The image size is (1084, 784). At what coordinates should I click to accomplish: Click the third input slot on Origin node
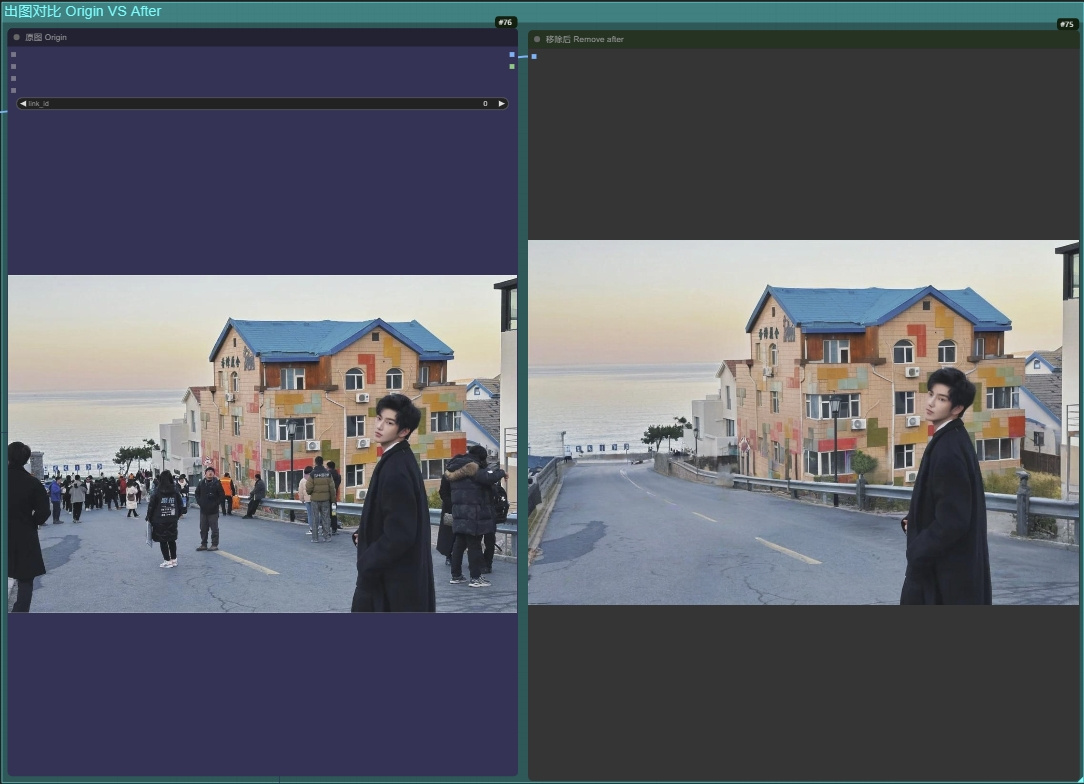13,78
